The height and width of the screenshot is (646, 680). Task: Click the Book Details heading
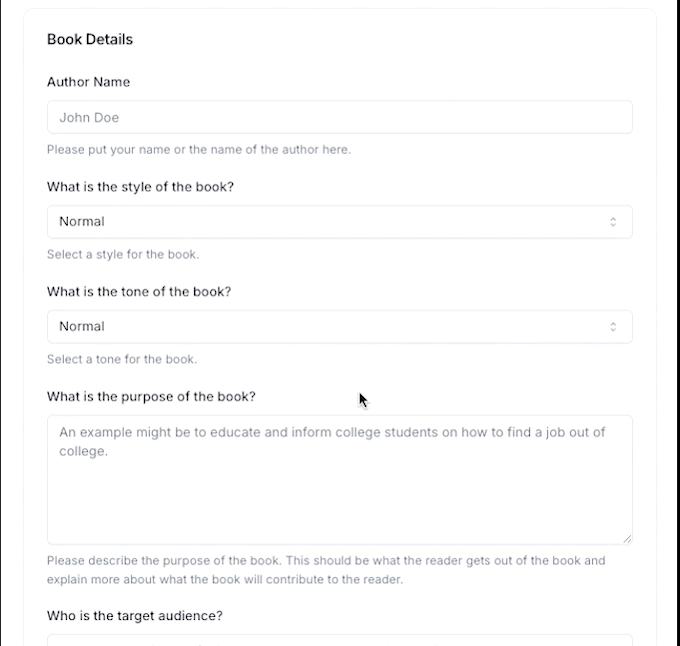[90, 39]
